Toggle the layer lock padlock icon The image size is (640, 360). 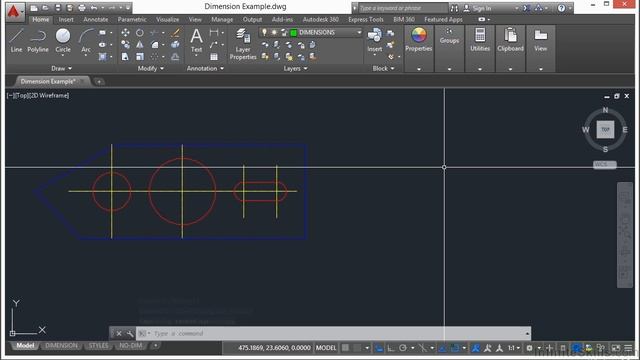(284, 32)
